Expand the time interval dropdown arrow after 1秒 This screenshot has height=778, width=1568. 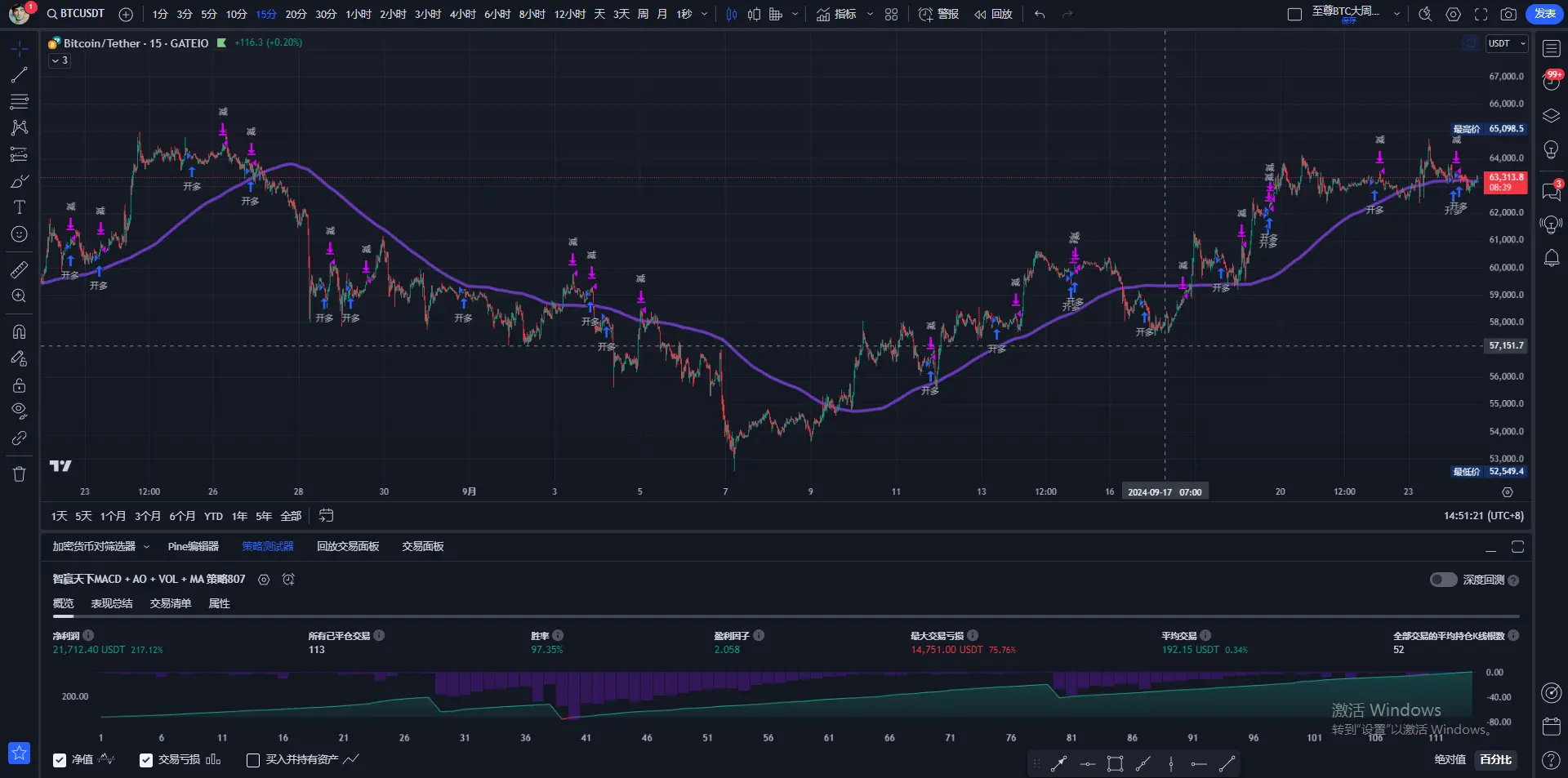pos(705,14)
